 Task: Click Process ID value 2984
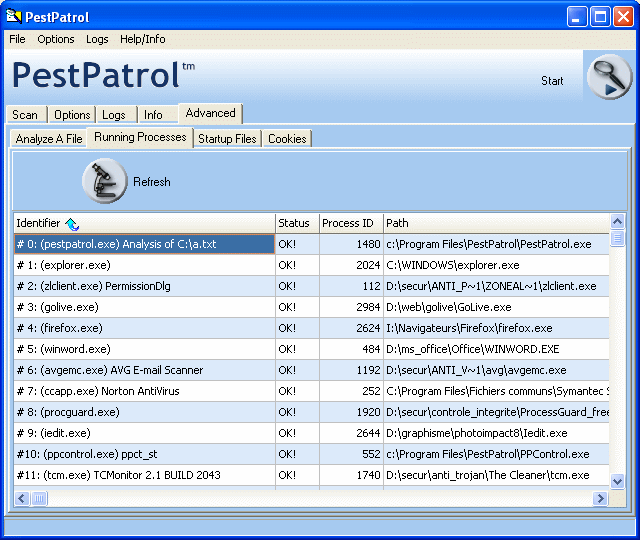368,307
